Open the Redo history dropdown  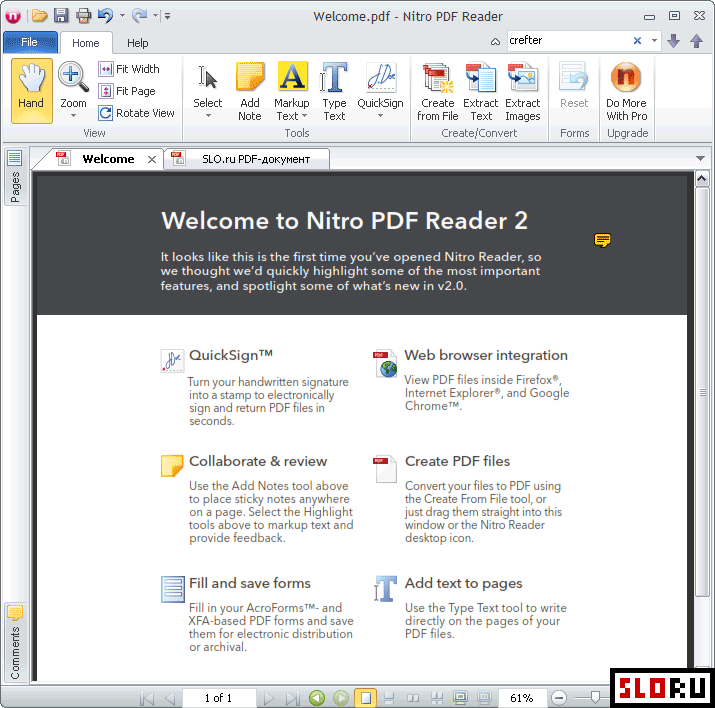tap(155, 16)
